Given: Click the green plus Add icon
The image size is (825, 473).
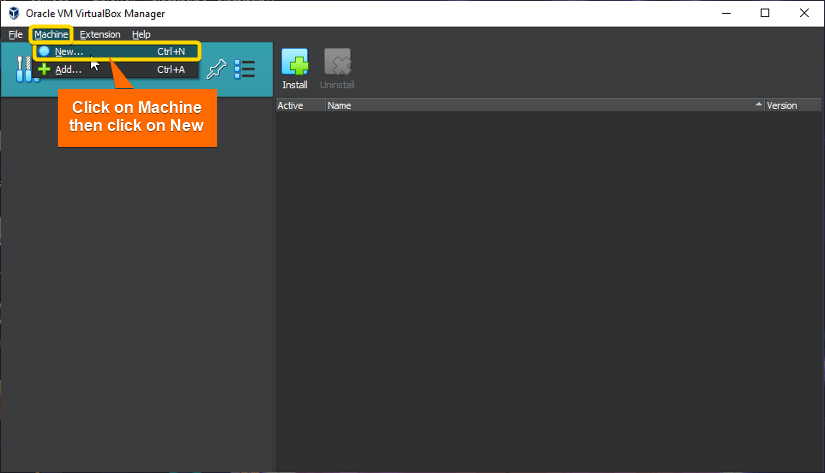Looking at the screenshot, I should click(x=44, y=69).
